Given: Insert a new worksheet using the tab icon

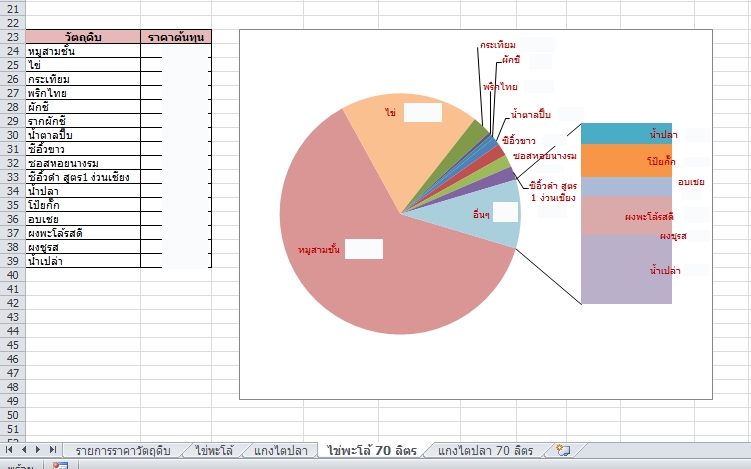Looking at the screenshot, I should click(x=563, y=450).
